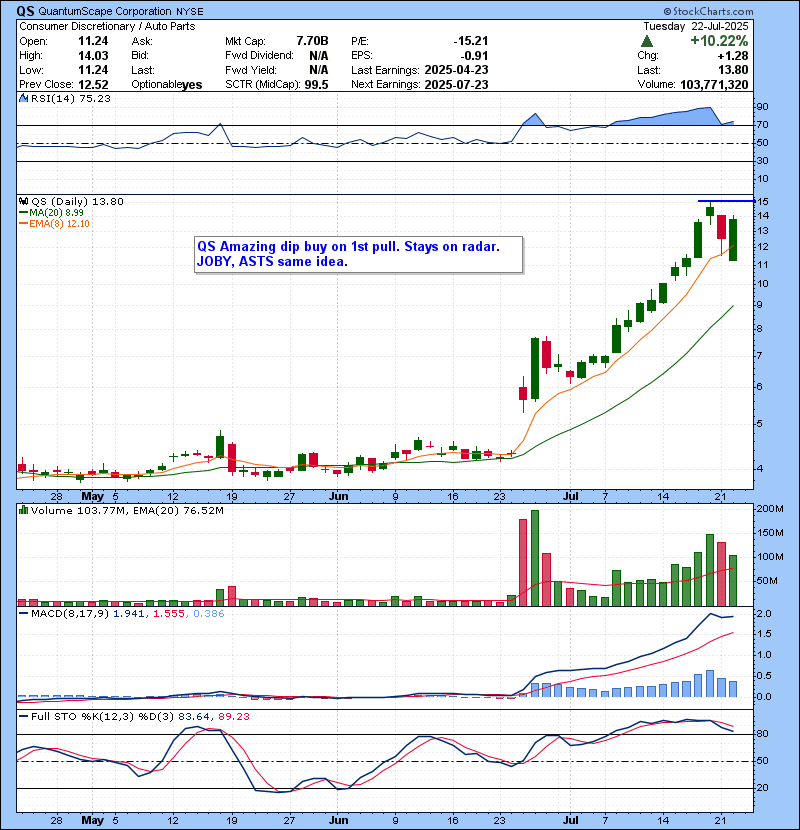Click the P/E value -15.21

pos(471,41)
